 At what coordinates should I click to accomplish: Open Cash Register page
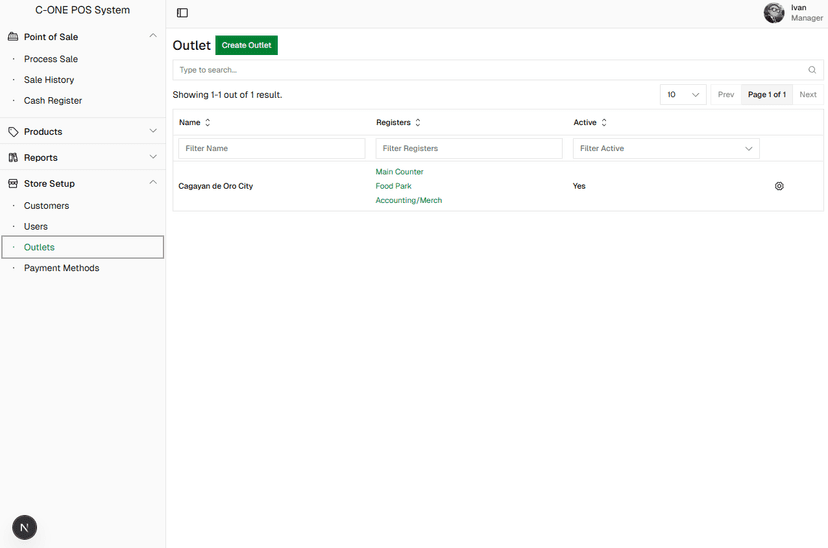coord(53,100)
